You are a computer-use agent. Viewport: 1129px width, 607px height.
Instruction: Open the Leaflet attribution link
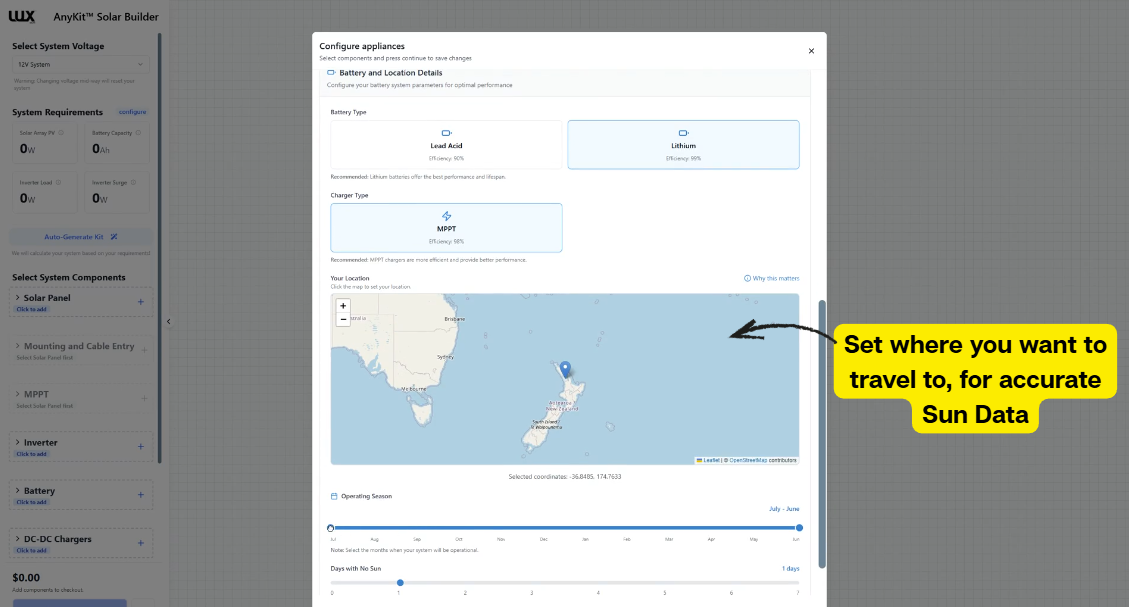click(711, 461)
